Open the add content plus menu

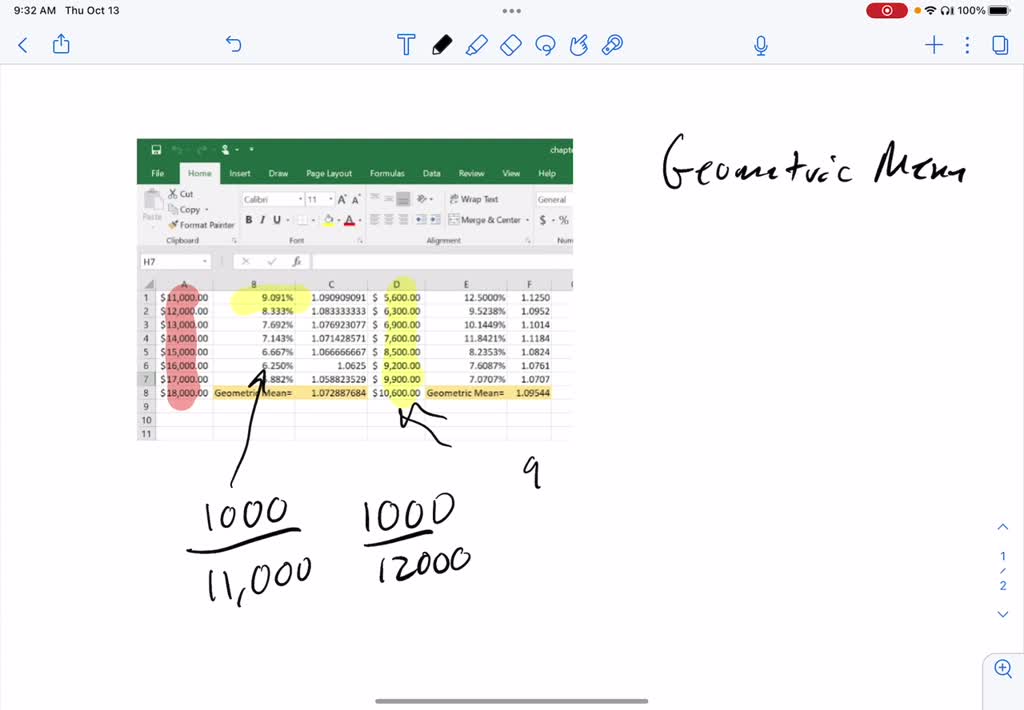click(x=932, y=45)
